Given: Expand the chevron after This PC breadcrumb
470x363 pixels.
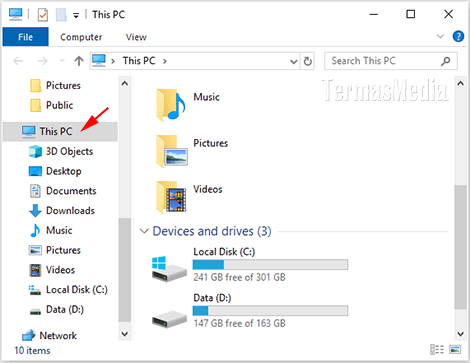Looking at the screenshot, I should (x=165, y=61).
